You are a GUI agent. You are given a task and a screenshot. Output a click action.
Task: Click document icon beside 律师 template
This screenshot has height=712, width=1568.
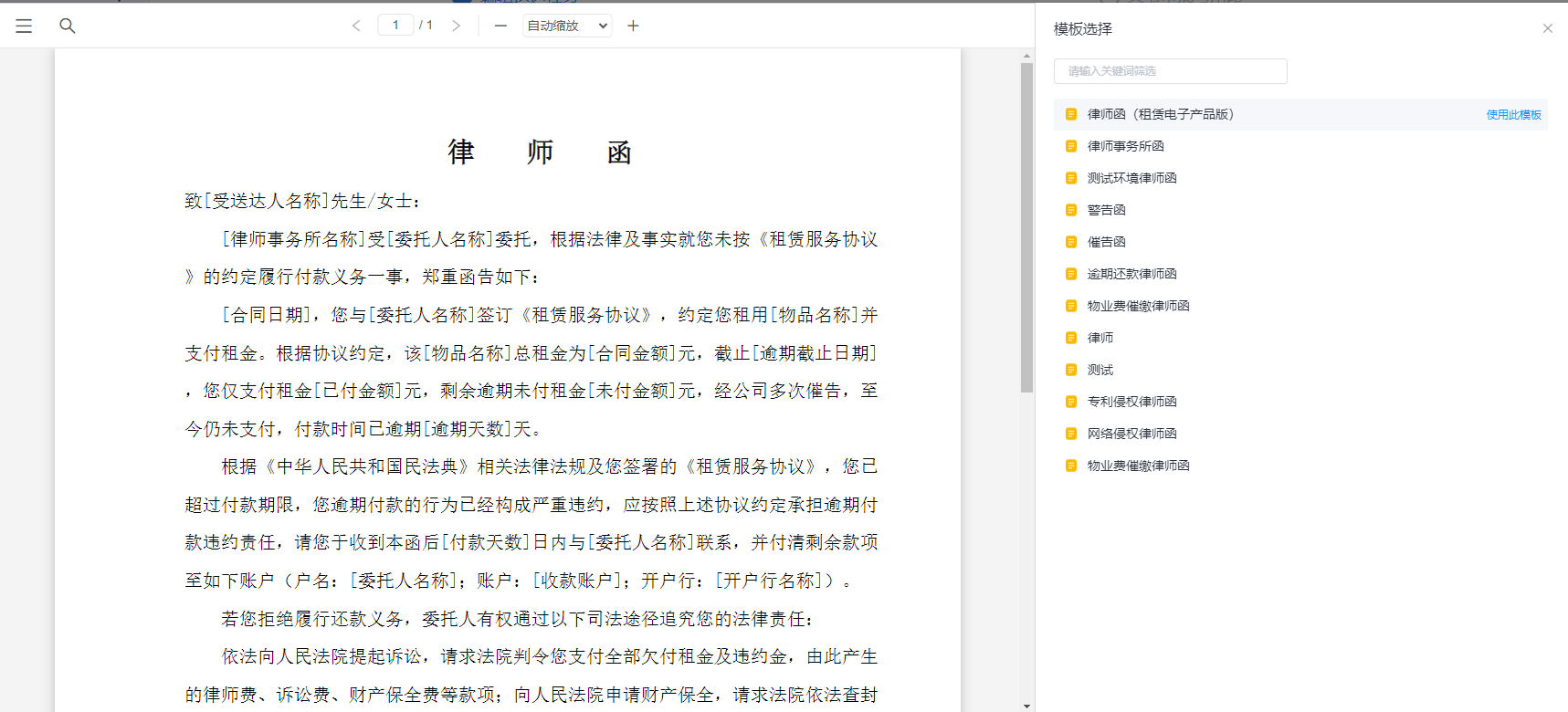(1071, 338)
